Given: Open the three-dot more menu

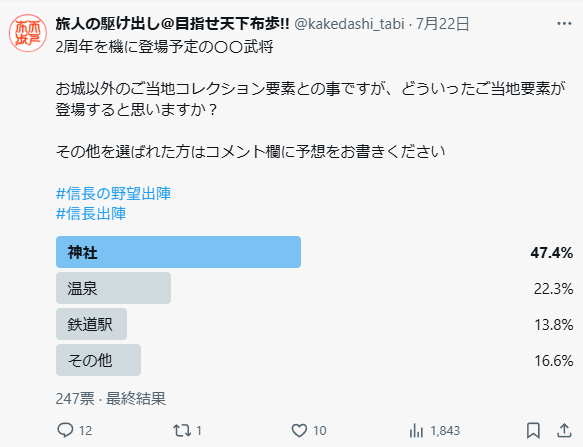Looking at the screenshot, I should pos(564,24).
